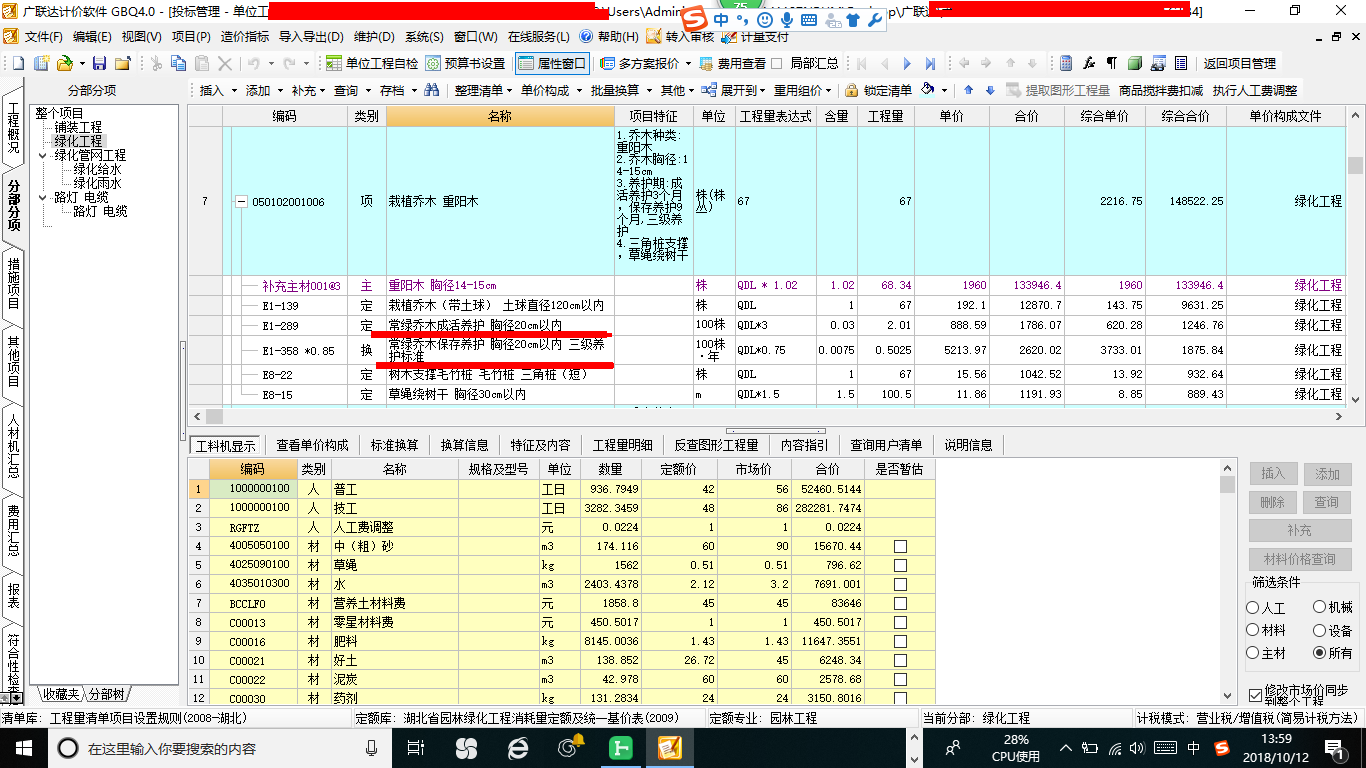This screenshot has width=1366, height=768.
Task: Select the 主材 filter radio button
Action: [x=1253, y=652]
